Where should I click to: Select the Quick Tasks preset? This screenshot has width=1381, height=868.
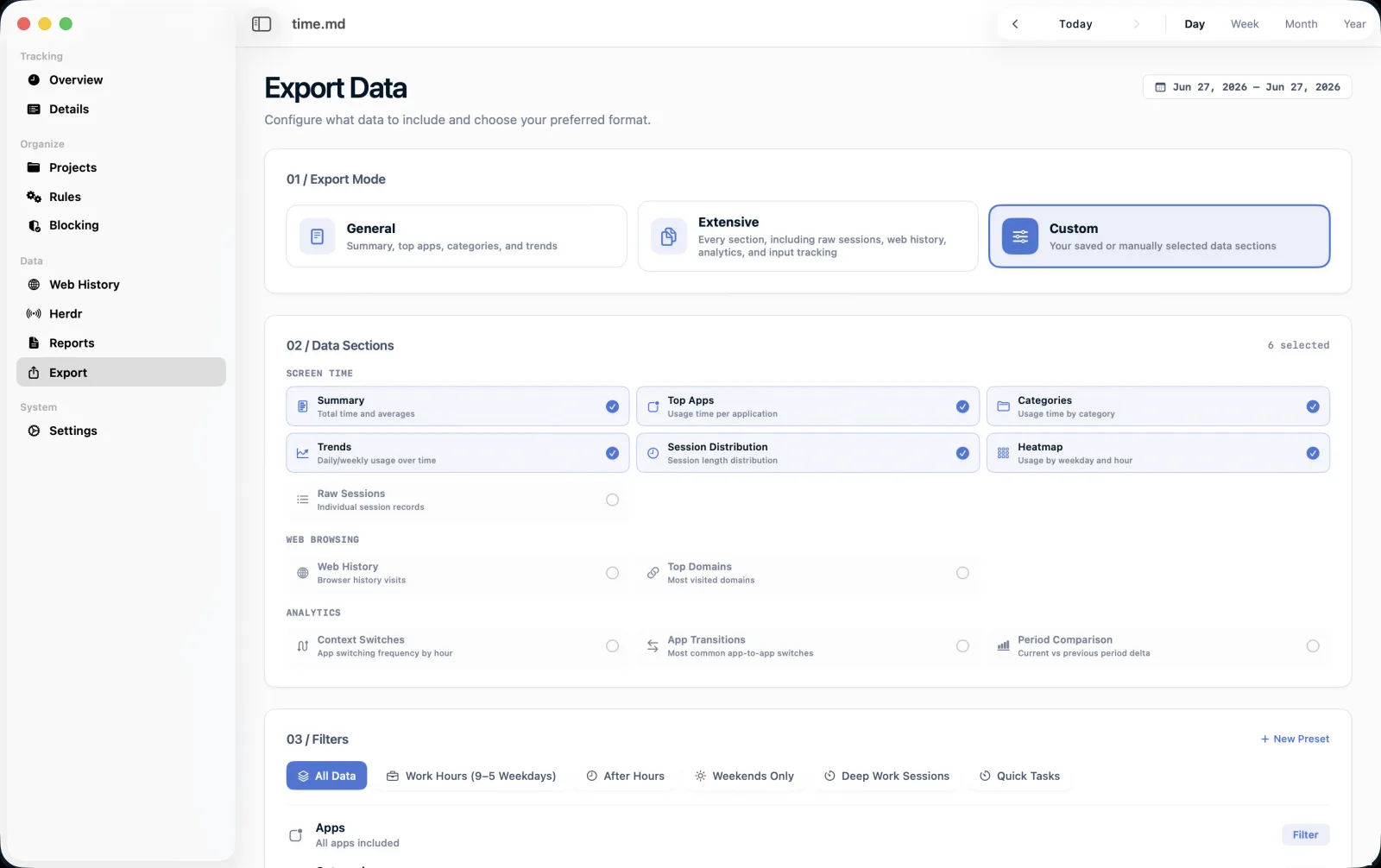point(1019,776)
